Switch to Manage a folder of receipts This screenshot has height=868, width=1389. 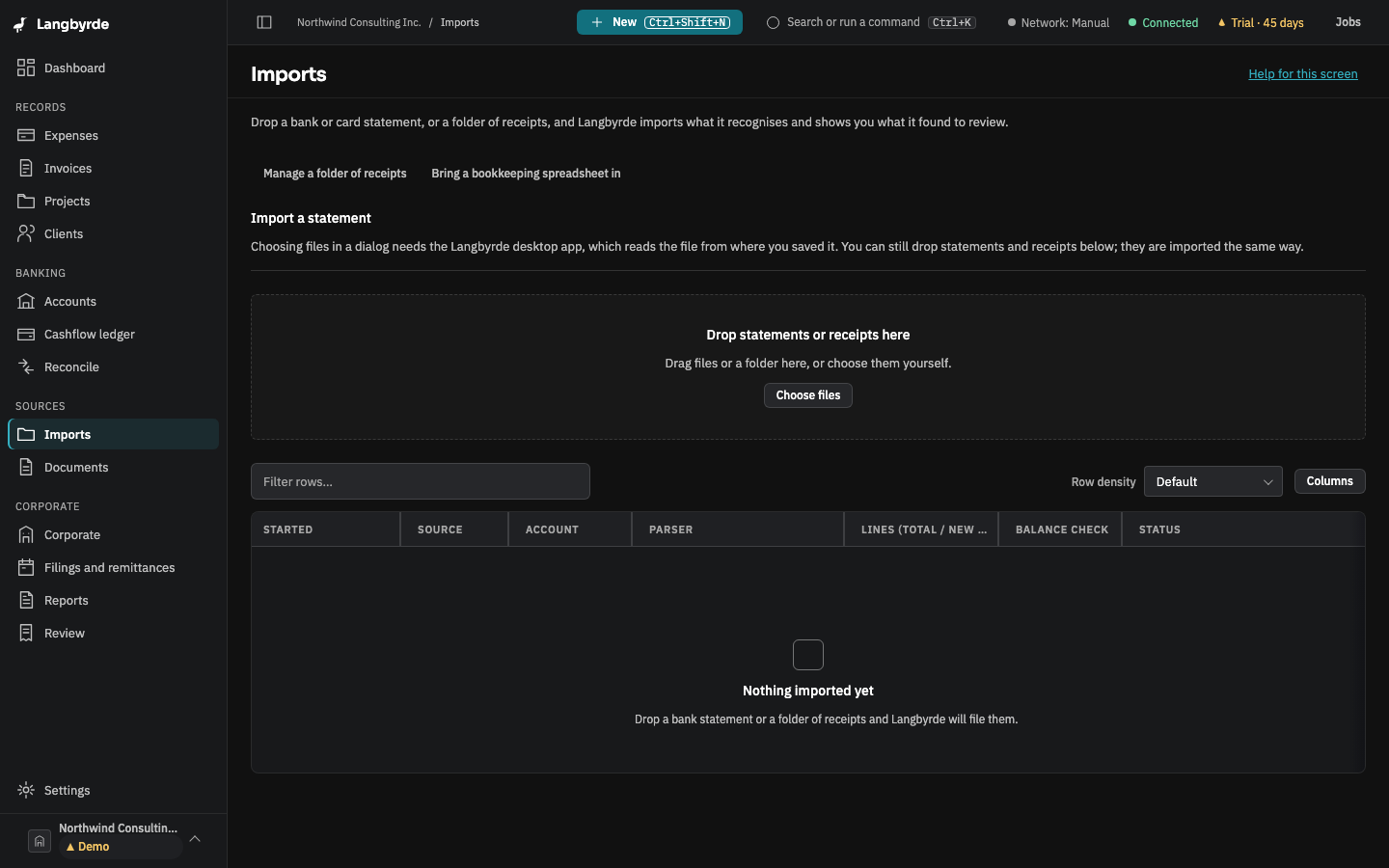[335, 174]
